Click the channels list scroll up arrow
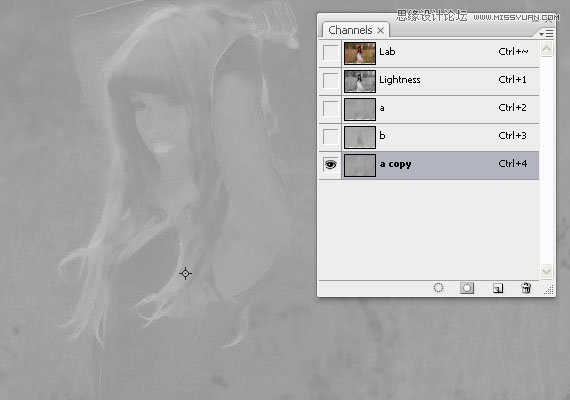 [546, 49]
